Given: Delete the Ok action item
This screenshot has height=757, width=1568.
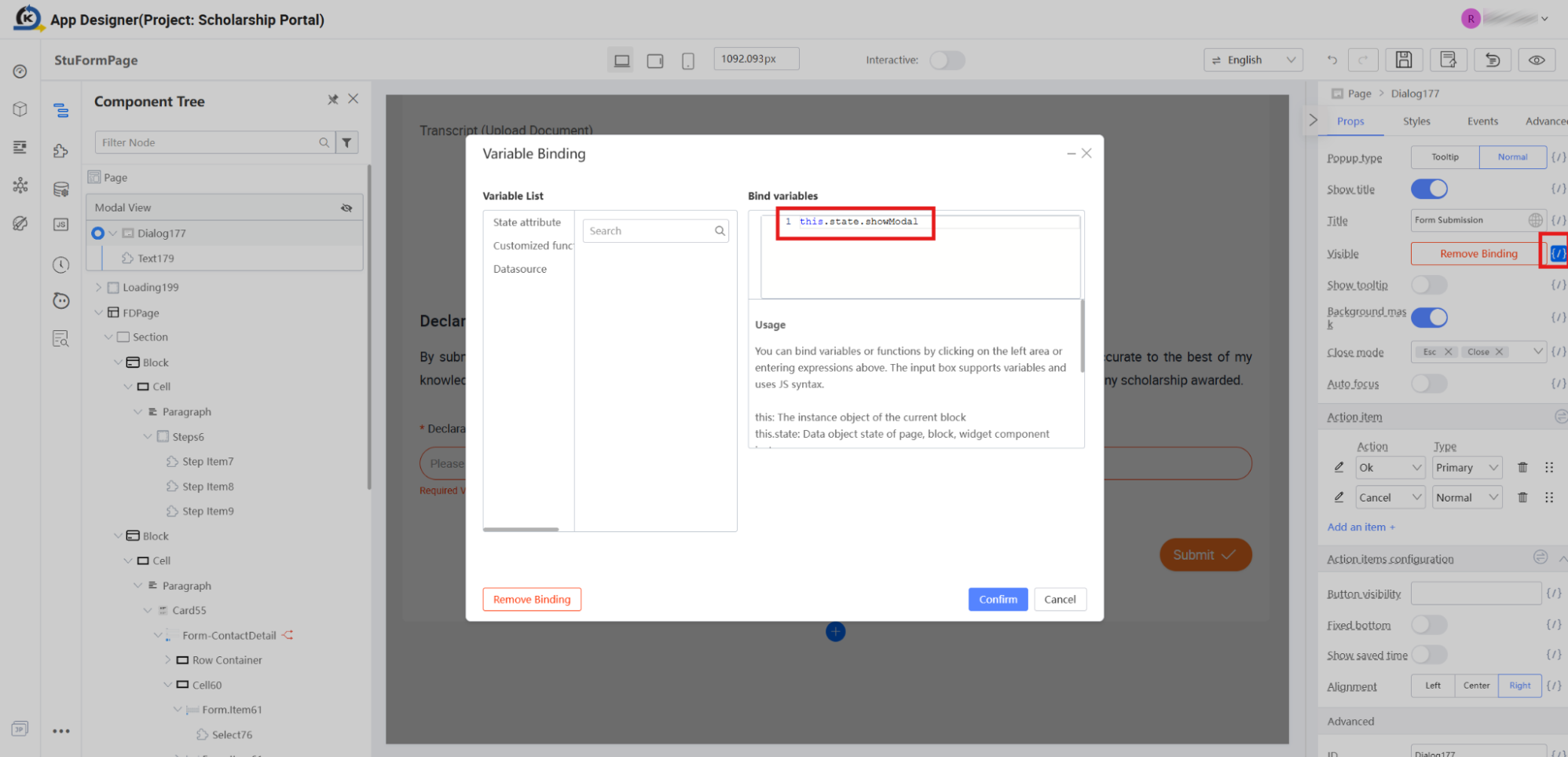Looking at the screenshot, I should point(1522,467).
